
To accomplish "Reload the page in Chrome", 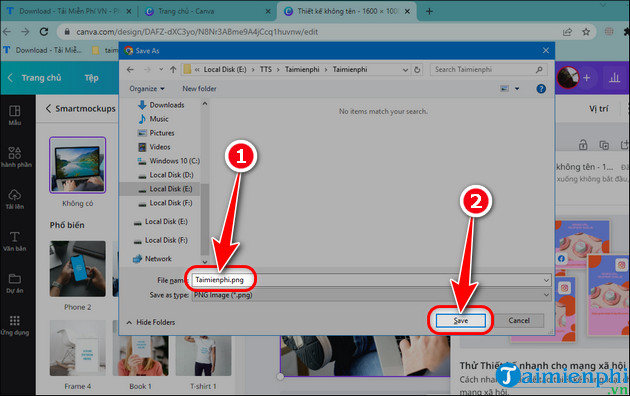I will pos(44,31).
